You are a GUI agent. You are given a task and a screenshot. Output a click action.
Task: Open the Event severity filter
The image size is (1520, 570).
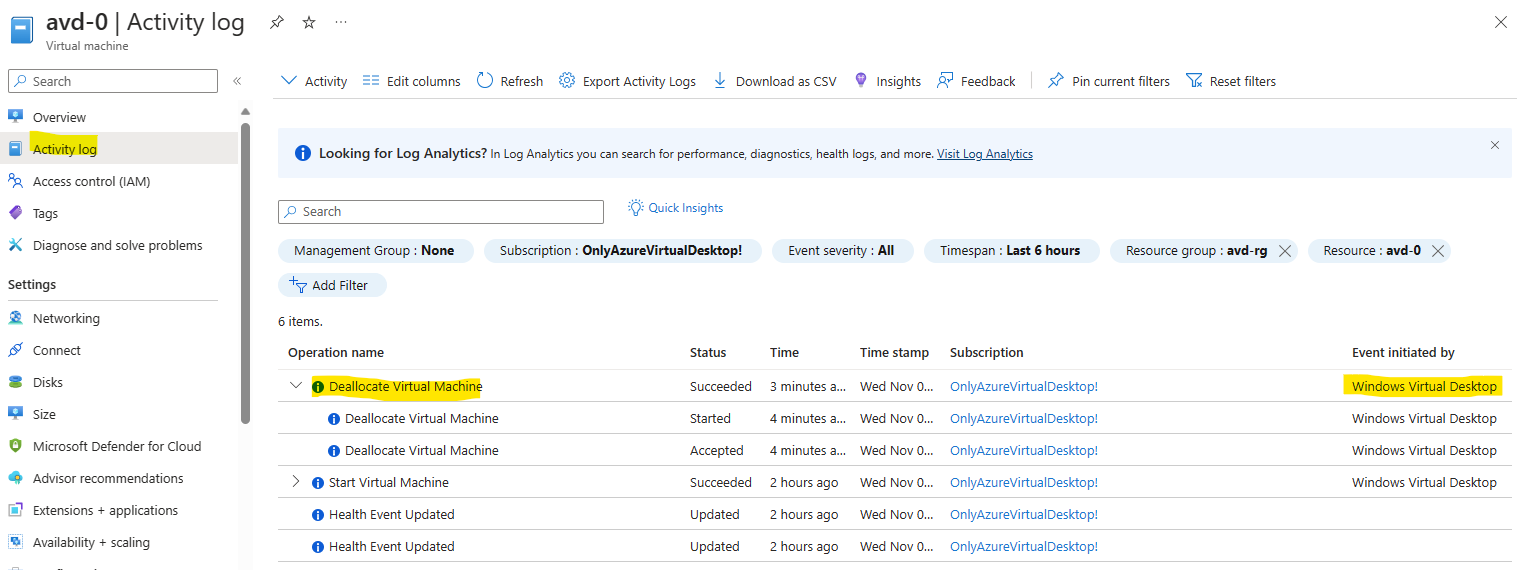843,251
